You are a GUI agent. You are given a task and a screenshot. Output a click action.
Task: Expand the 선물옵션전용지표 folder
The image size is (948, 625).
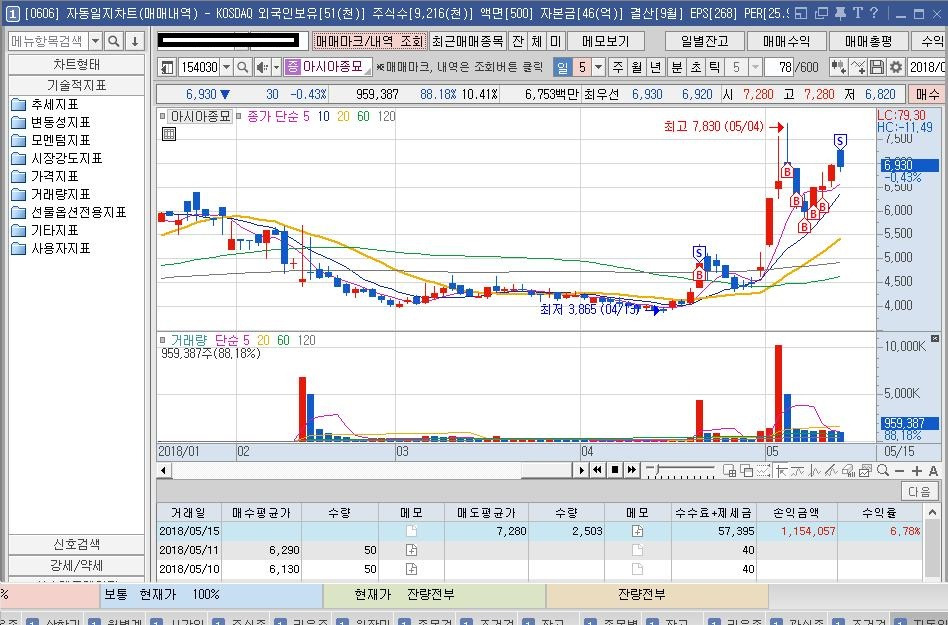(x=69, y=212)
